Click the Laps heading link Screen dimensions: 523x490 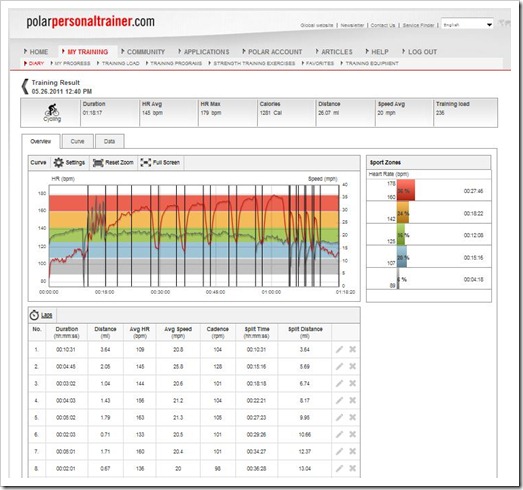click(x=46, y=315)
